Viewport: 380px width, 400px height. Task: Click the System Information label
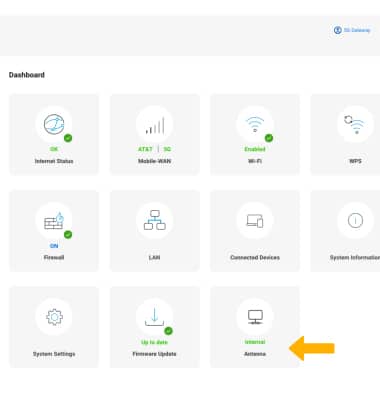[x=355, y=258]
